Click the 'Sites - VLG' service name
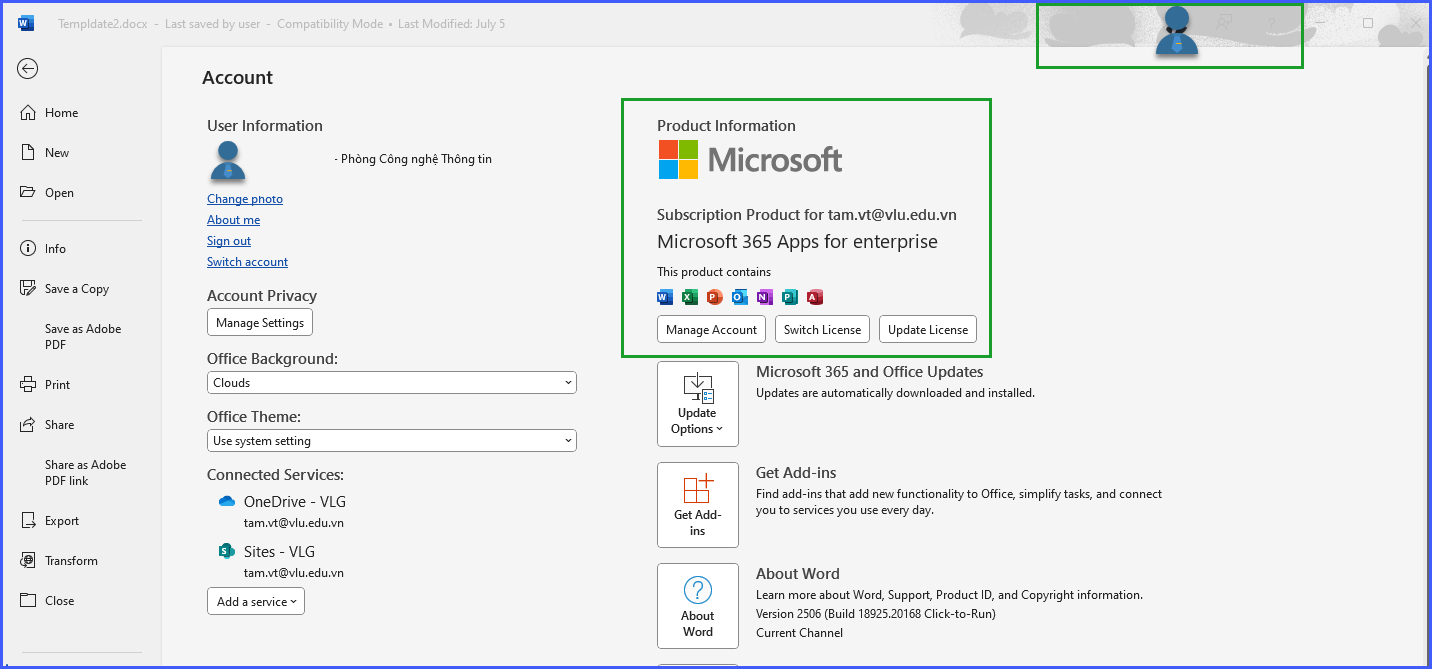This screenshot has width=1432, height=669. (x=279, y=552)
